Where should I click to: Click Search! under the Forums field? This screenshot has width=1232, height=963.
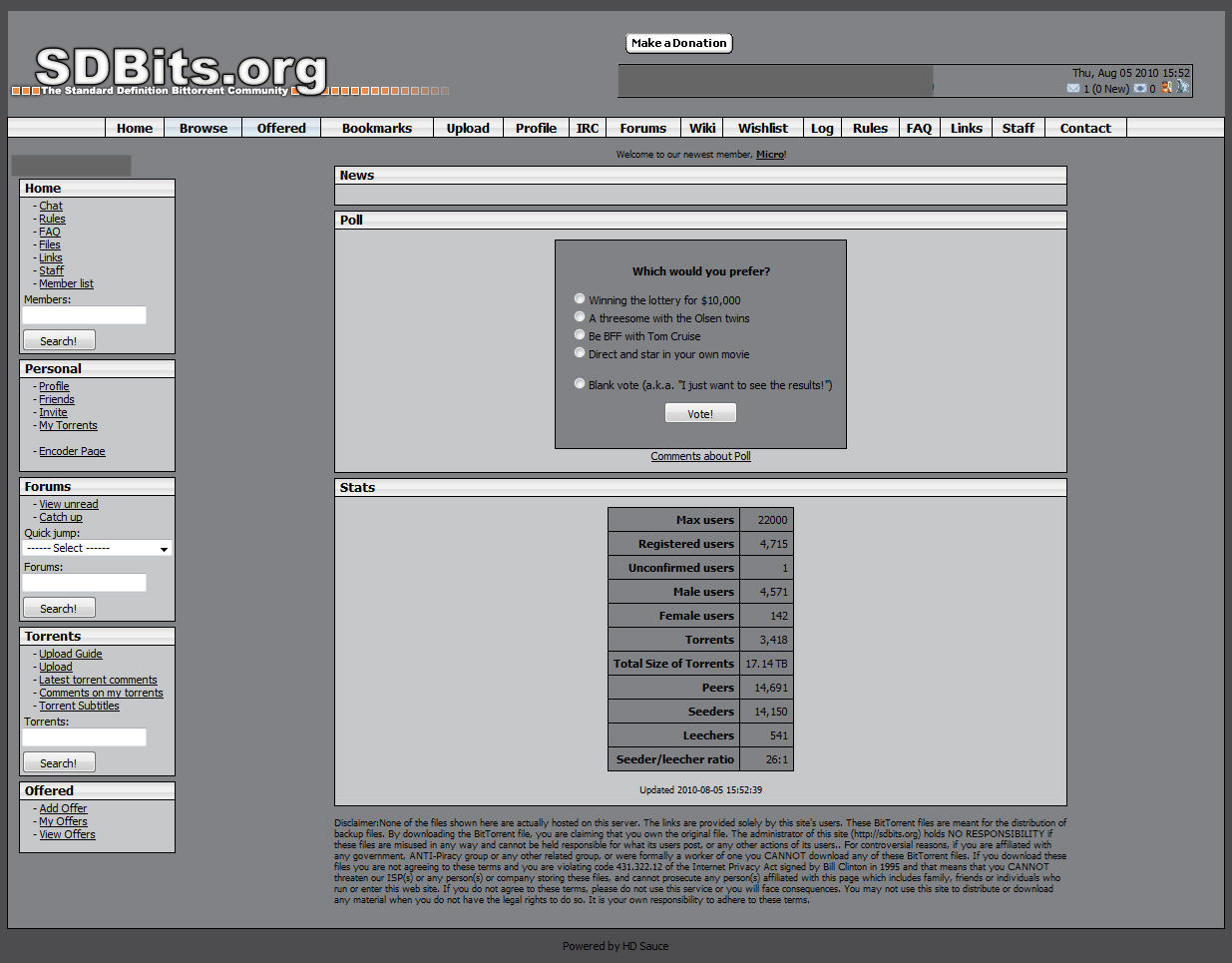(x=59, y=608)
